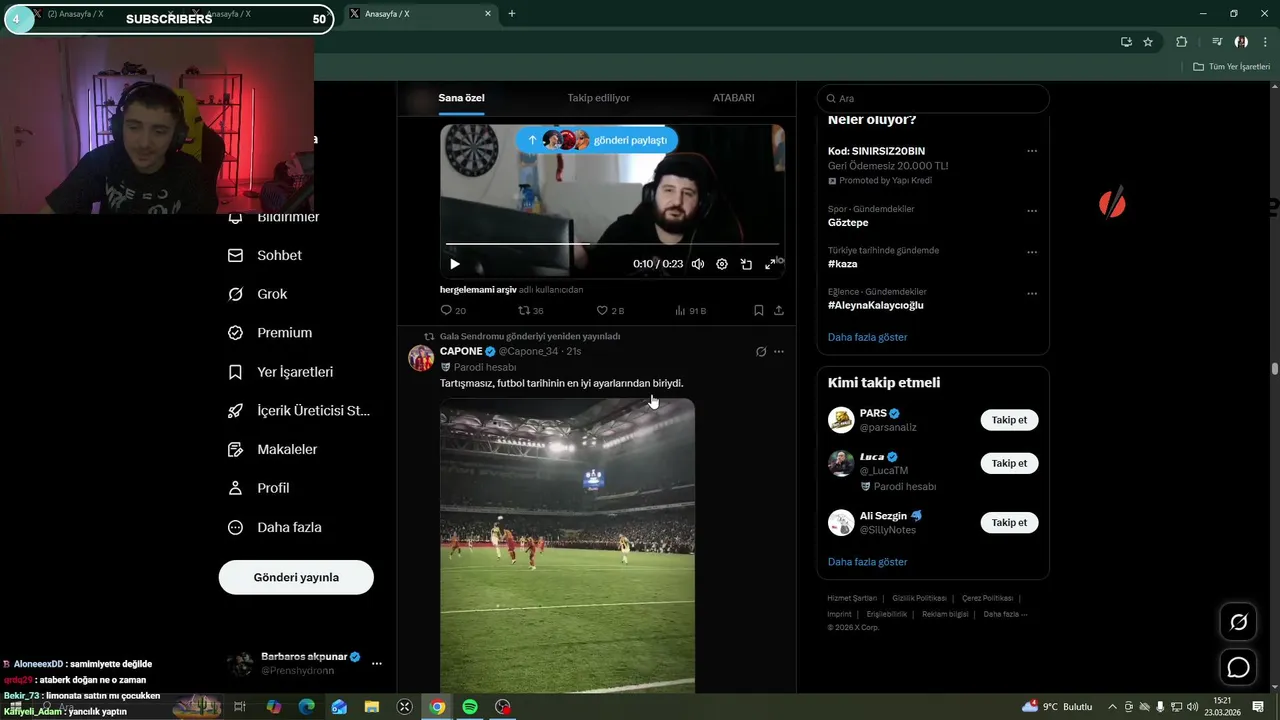Open Chrome extensions puzzle icon
This screenshot has height=720, width=1280.
pyautogui.click(x=1181, y=42)
